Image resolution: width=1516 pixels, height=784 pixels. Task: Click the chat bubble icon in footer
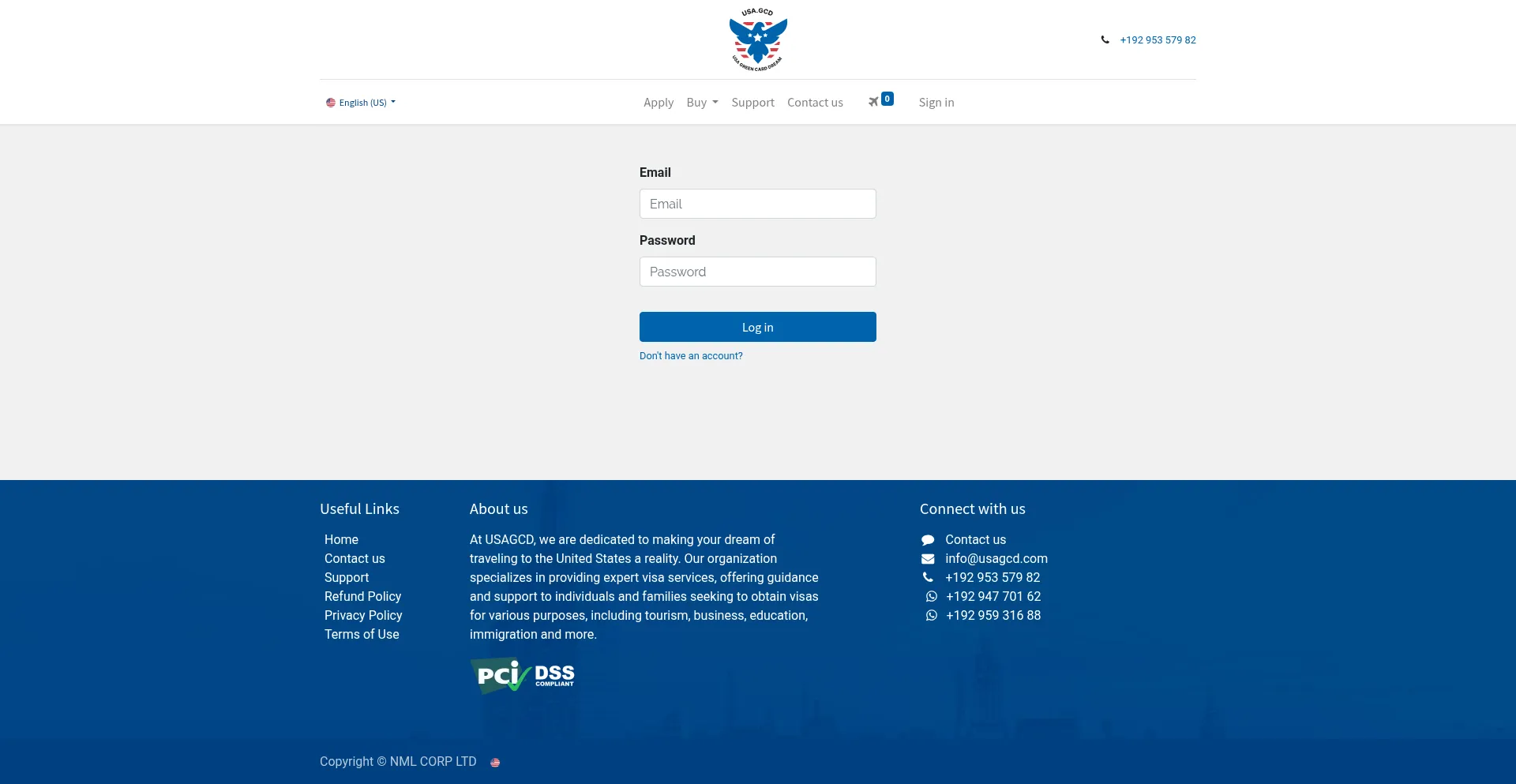click(x=928, y=540)
